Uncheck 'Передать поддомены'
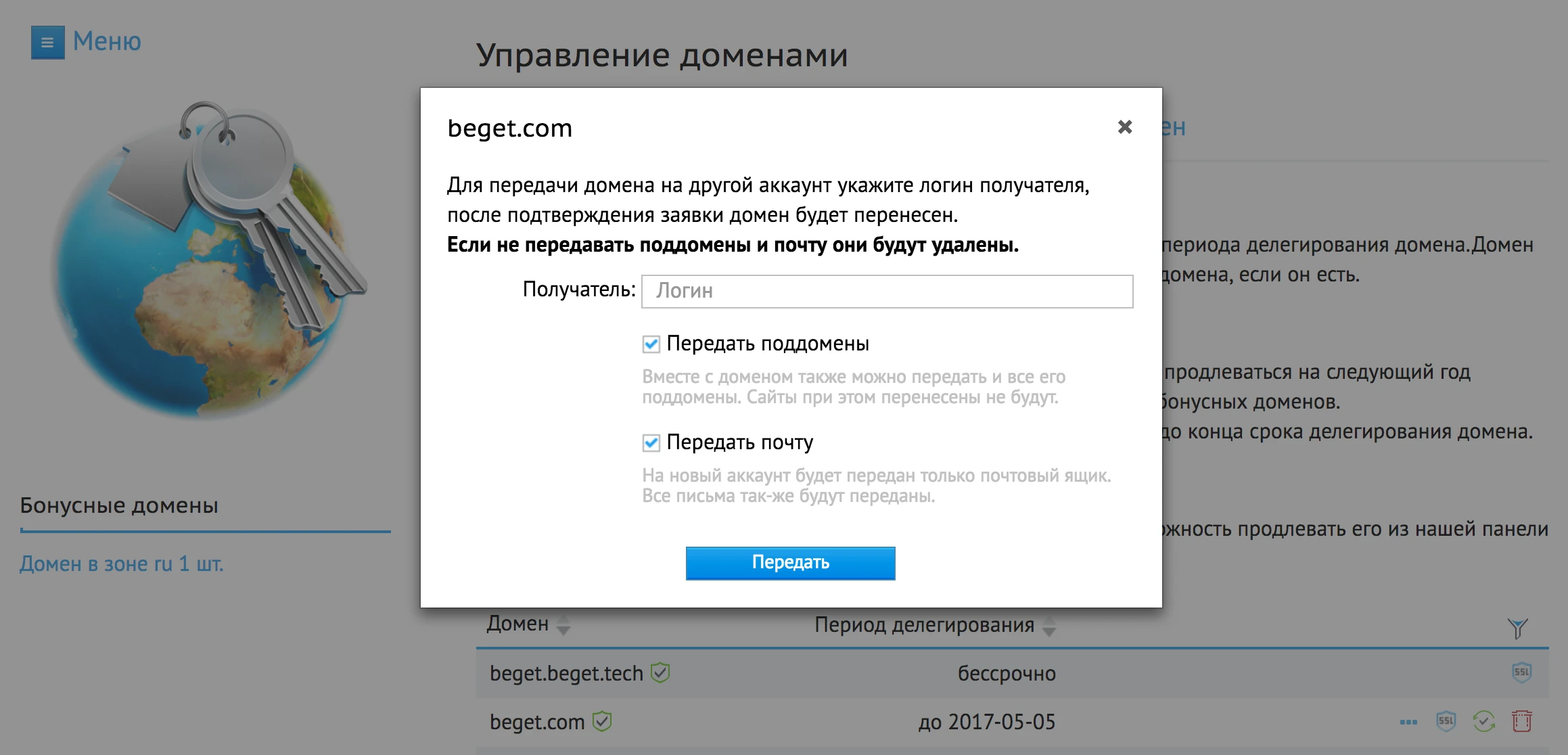The image size is (1568, 755). click(650, 344)
